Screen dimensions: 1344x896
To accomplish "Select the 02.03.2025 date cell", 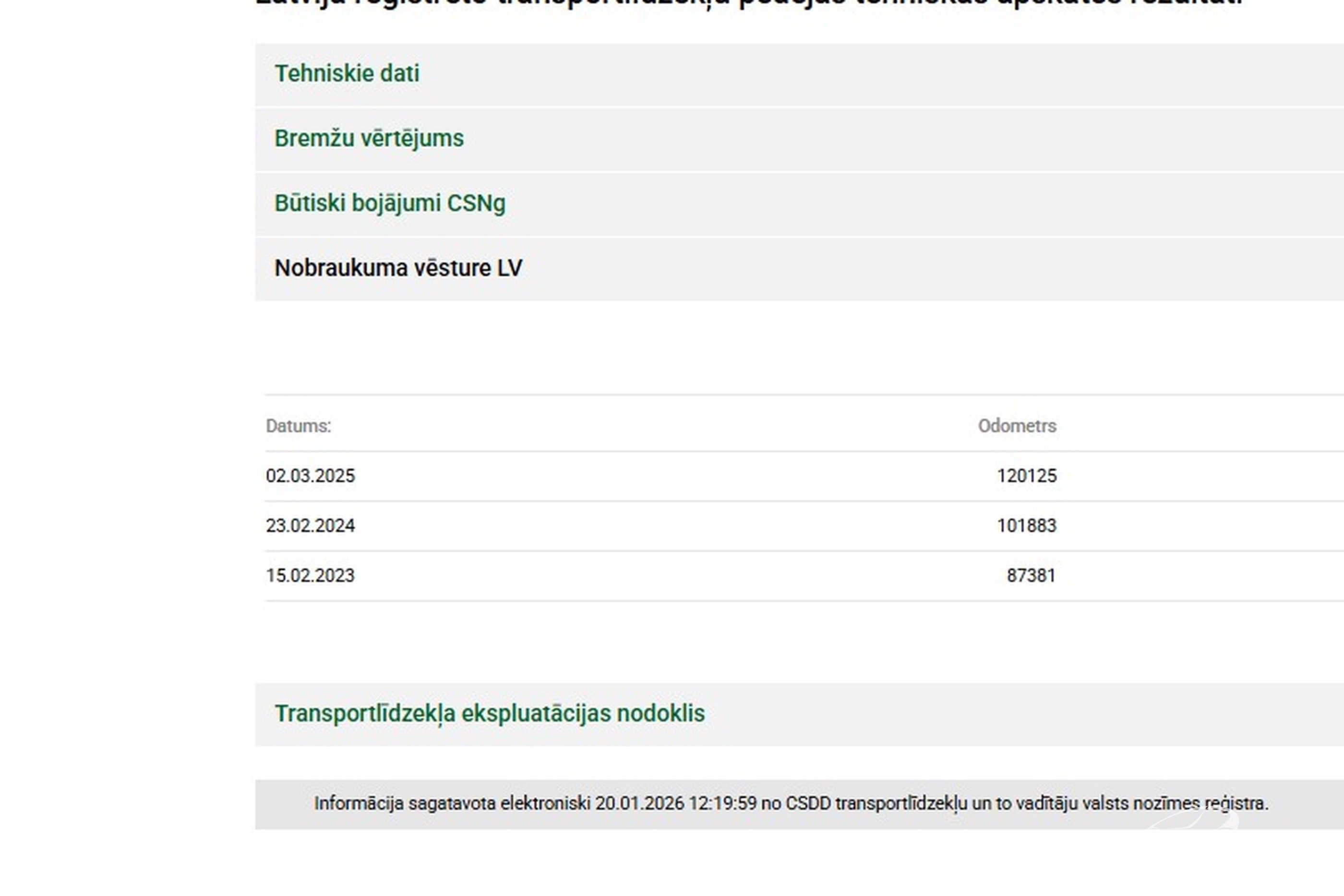I will pyautogui.click(x=310, y=476).
